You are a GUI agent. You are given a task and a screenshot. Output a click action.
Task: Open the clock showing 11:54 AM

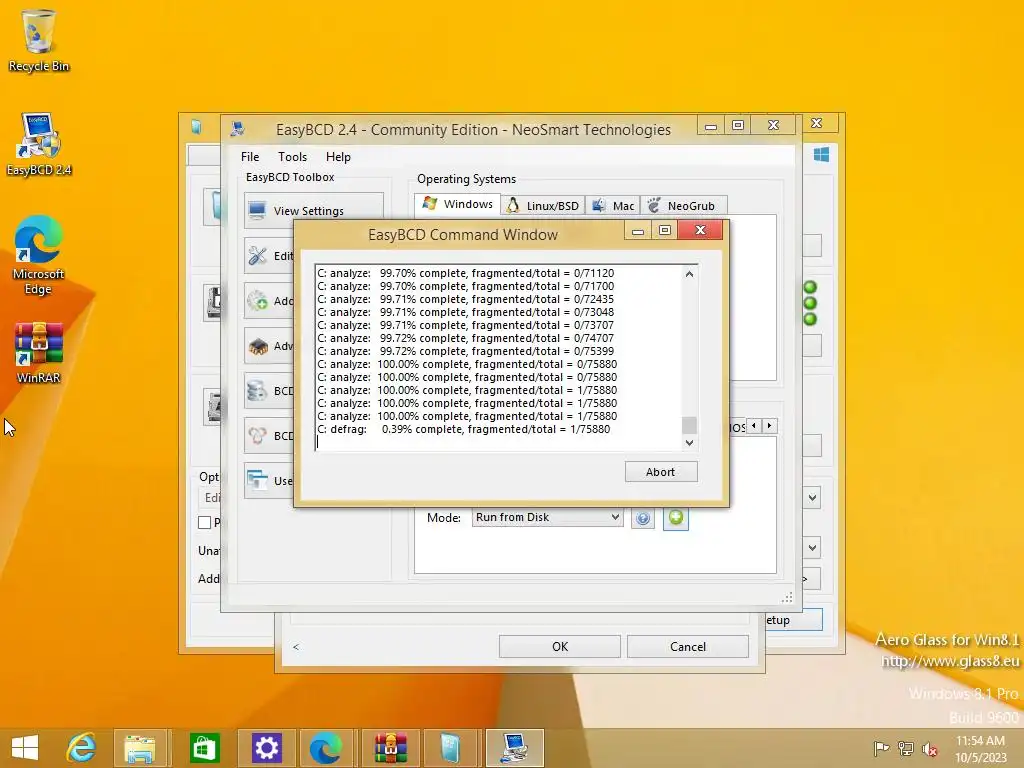(x=980, y=748)
